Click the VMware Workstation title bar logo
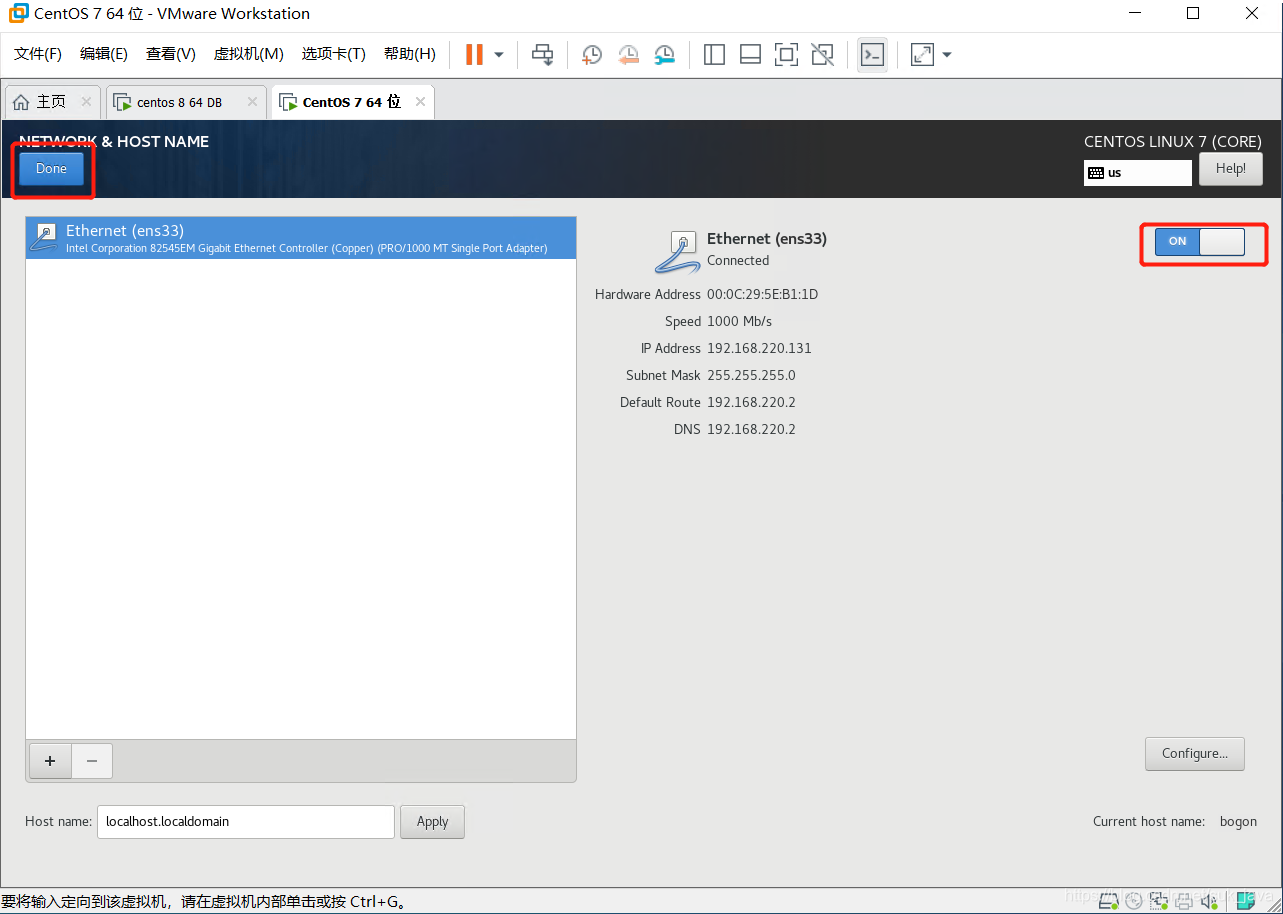The image size is (1283, 914). [17, 13]
